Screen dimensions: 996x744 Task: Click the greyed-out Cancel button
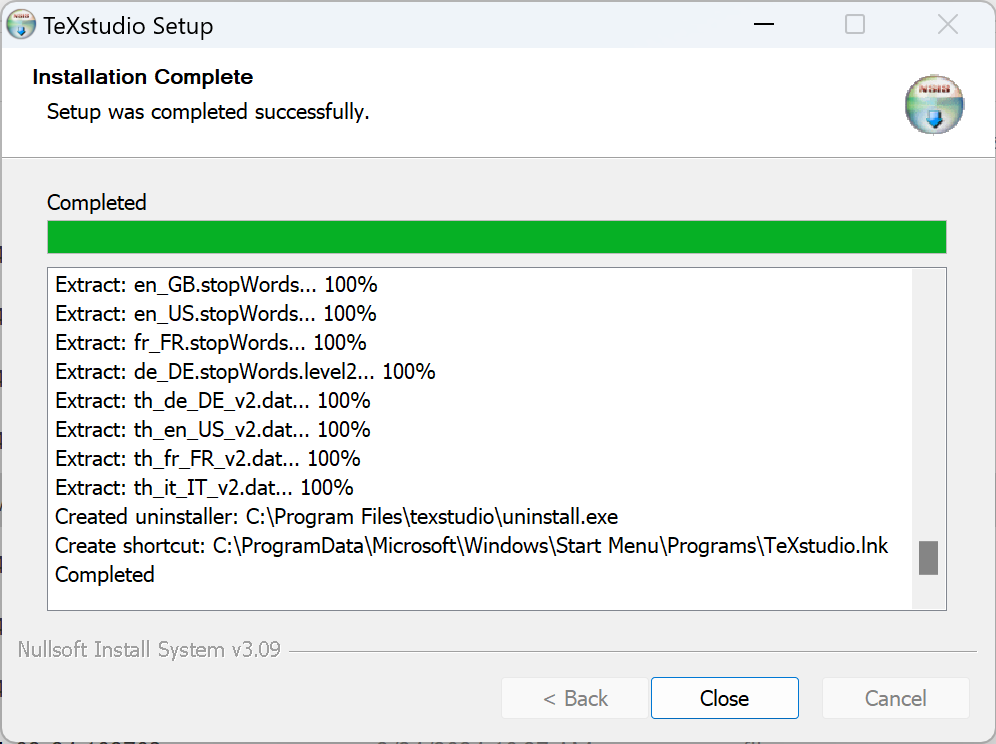895,698
